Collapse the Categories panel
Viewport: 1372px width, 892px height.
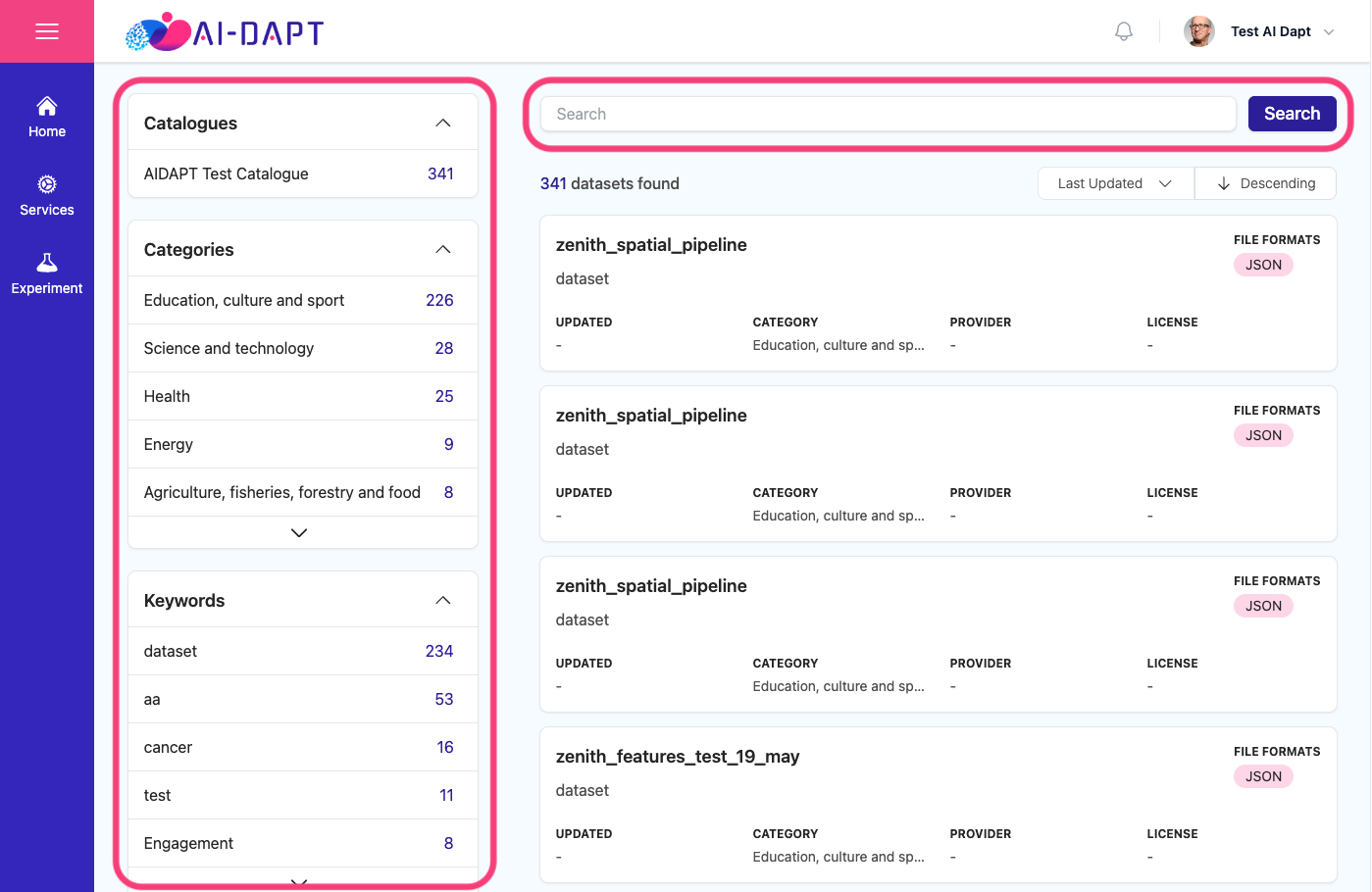click(443, 250)
